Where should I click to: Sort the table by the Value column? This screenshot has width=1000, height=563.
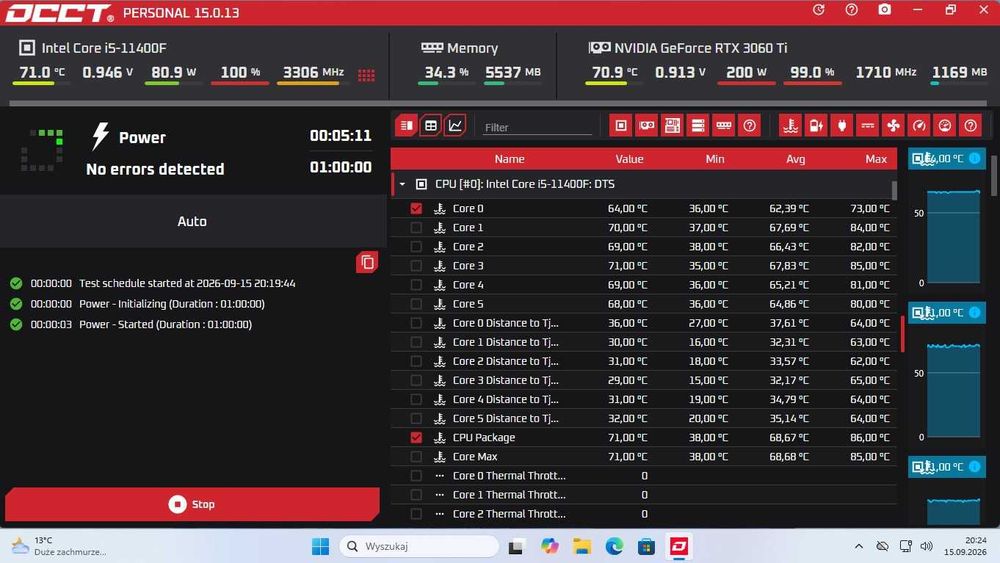(629, 159)
